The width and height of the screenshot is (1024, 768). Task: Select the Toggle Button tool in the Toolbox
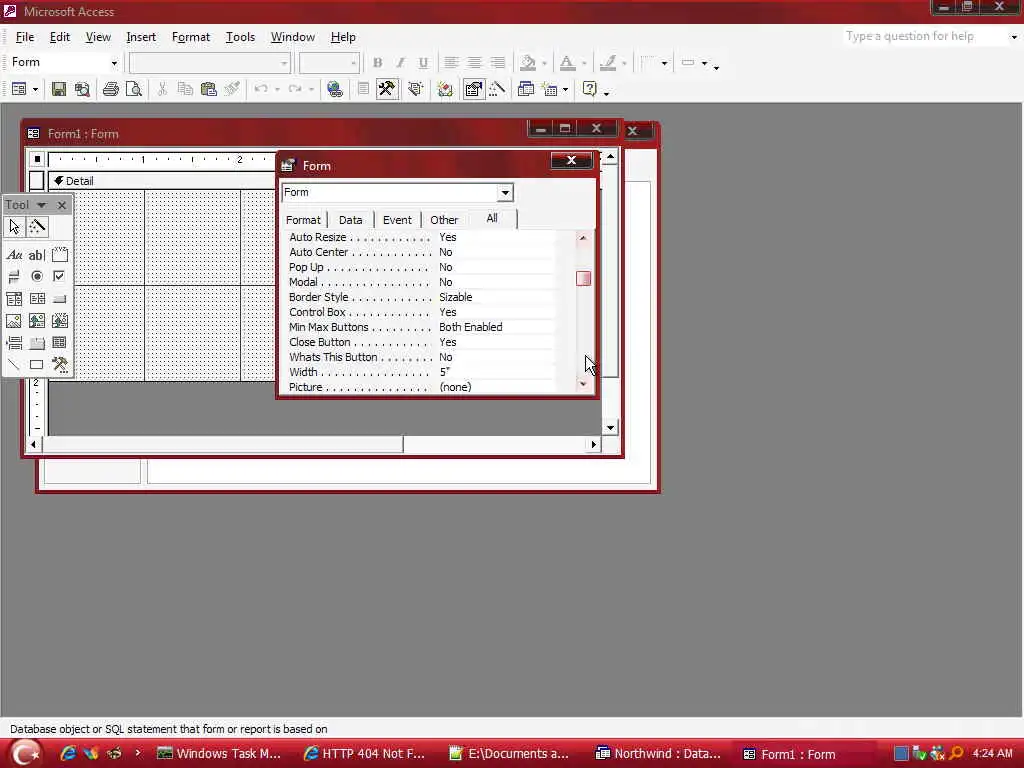click(x=14, y=277)
